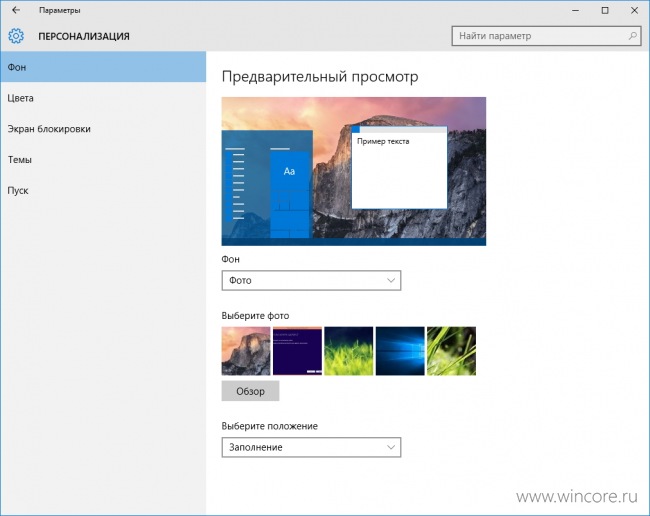Viewport: 650px width, 516px height.
Task: Open 'Экран блокировки' settings
Action: [x=103, y=129]
